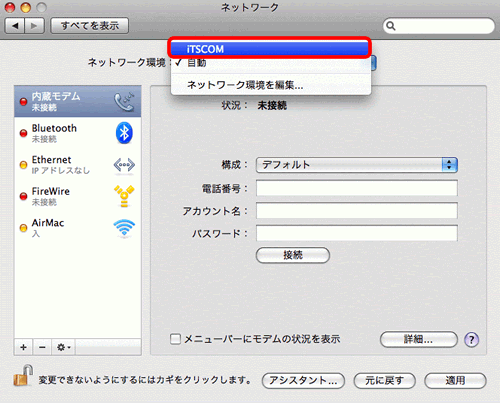Open the purple help question mark

[x=471, y=340]
